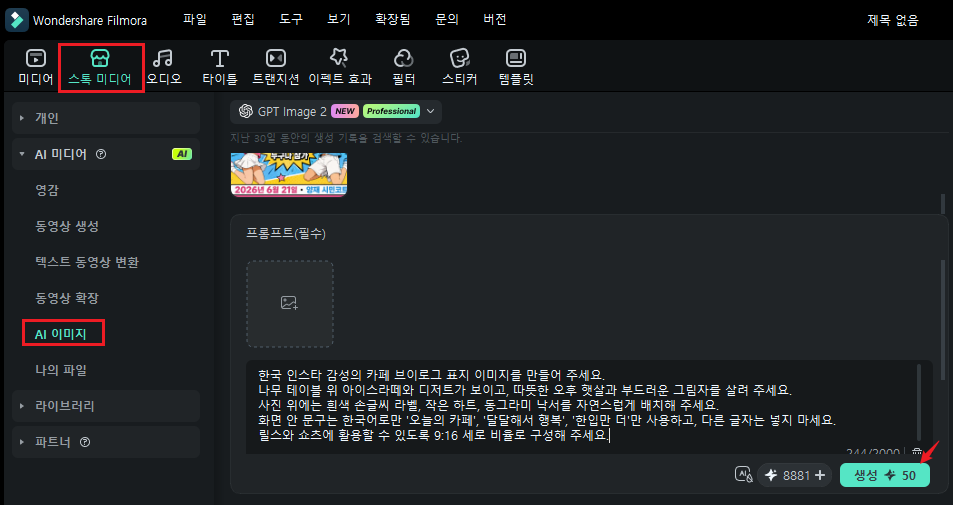The width and height of the screenshot is (953, 505).
Task: Click the prompt text box scrollbar
Action: pos(919,404)
